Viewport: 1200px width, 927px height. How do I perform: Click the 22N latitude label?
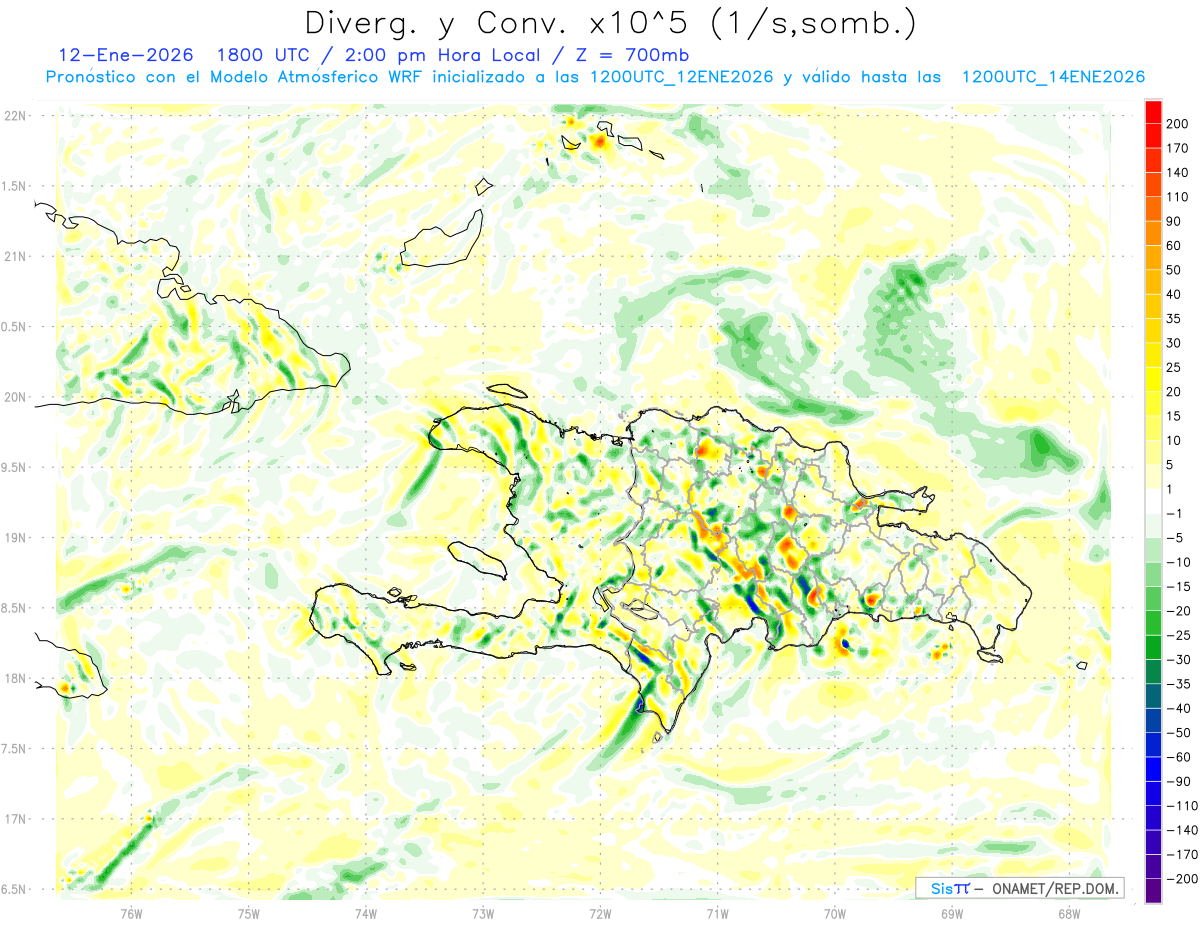16,116
